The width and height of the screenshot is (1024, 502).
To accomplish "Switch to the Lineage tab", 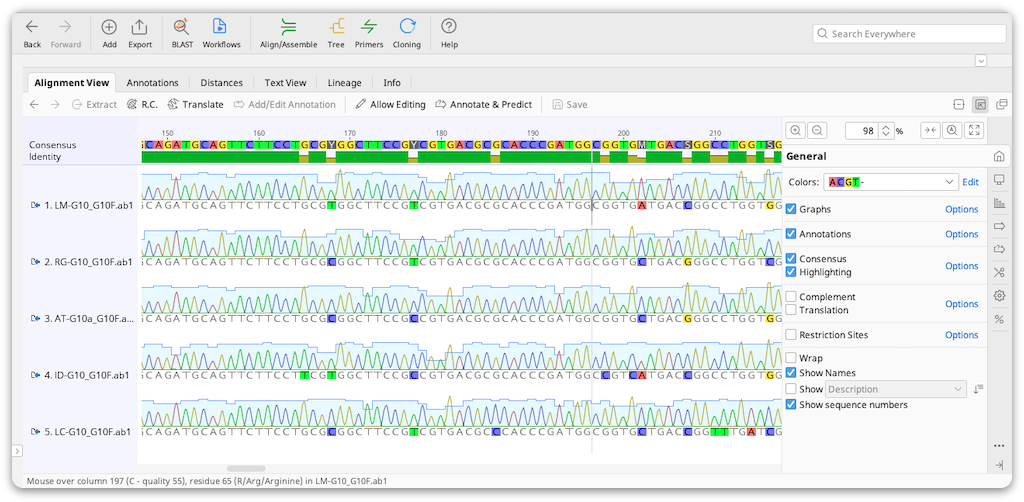I will (x=344, y=83).
